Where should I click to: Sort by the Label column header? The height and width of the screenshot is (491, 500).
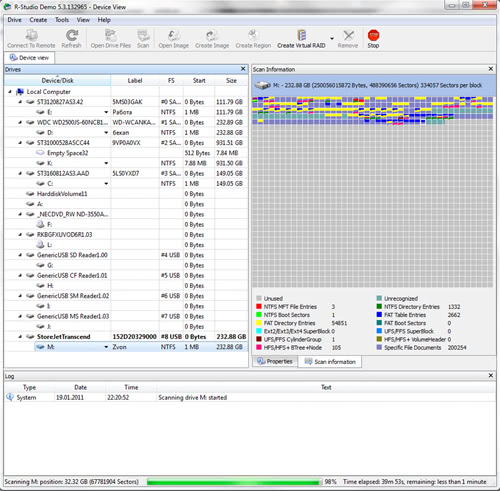(135, 80)
